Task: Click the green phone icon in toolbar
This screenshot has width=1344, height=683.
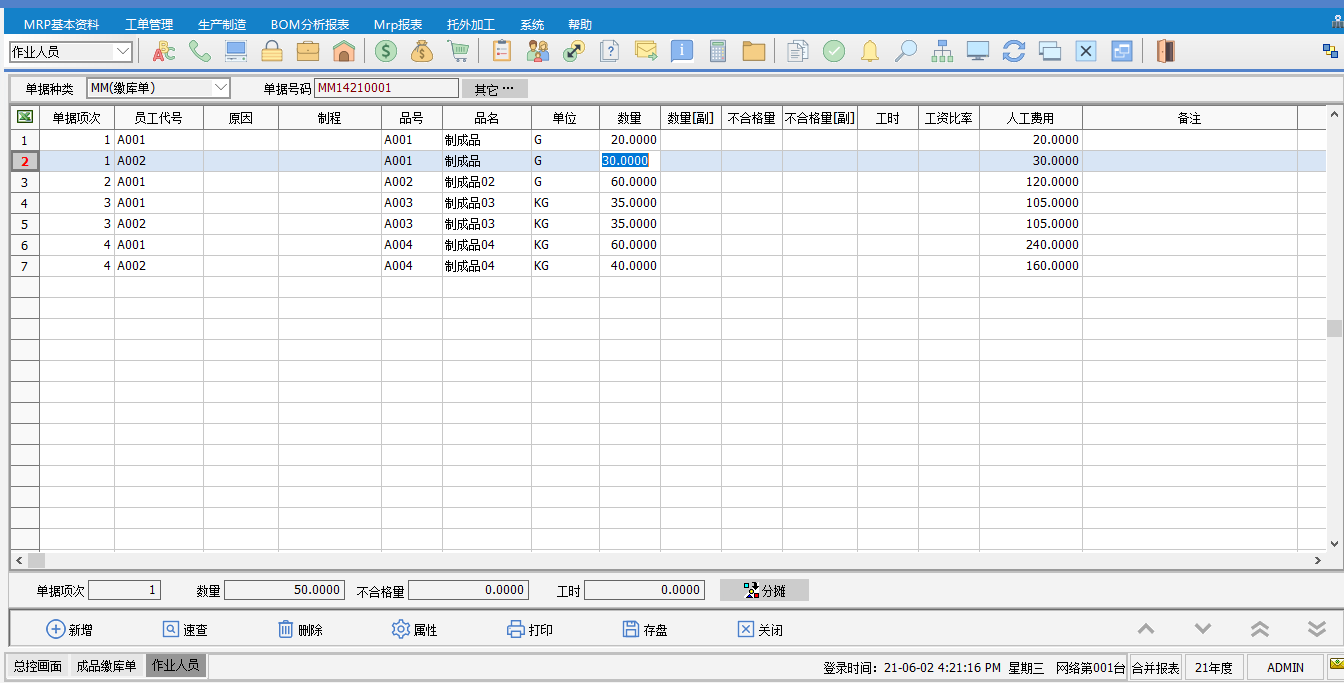Action: coord(200,51)
